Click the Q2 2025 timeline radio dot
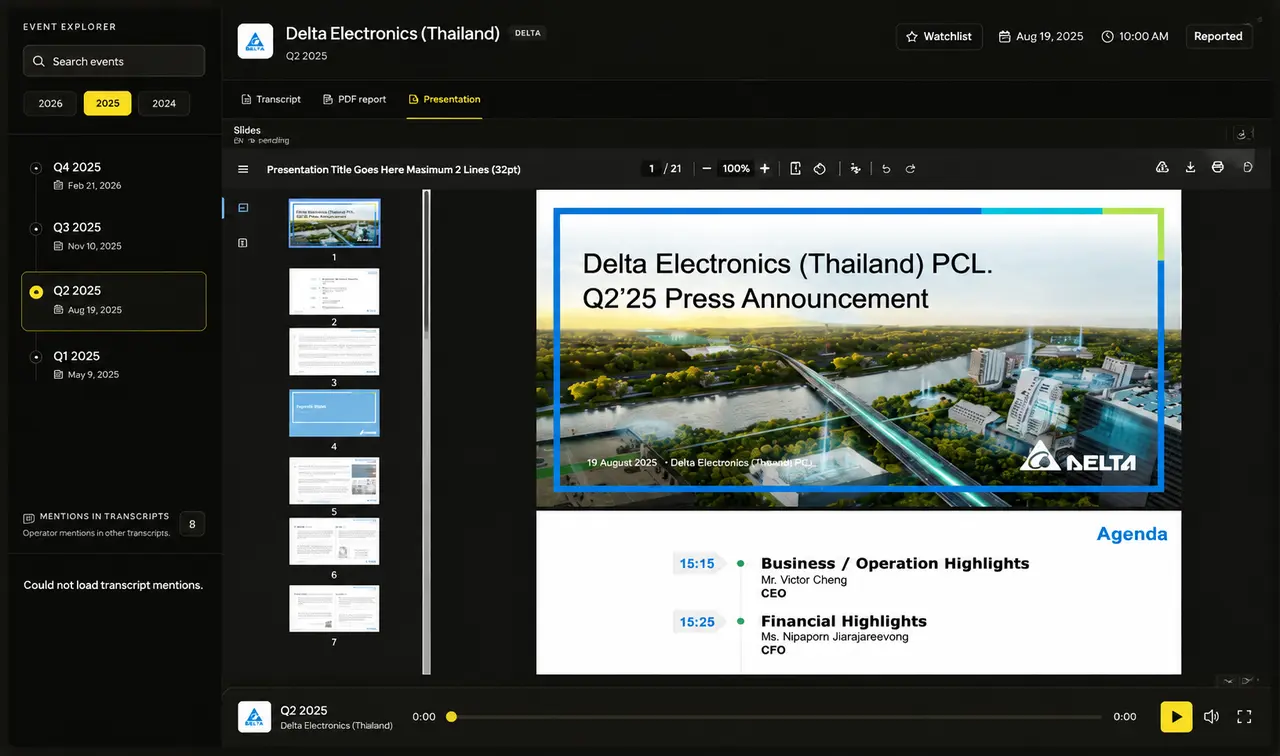1280x756 pixels. (x=37, y=292)
